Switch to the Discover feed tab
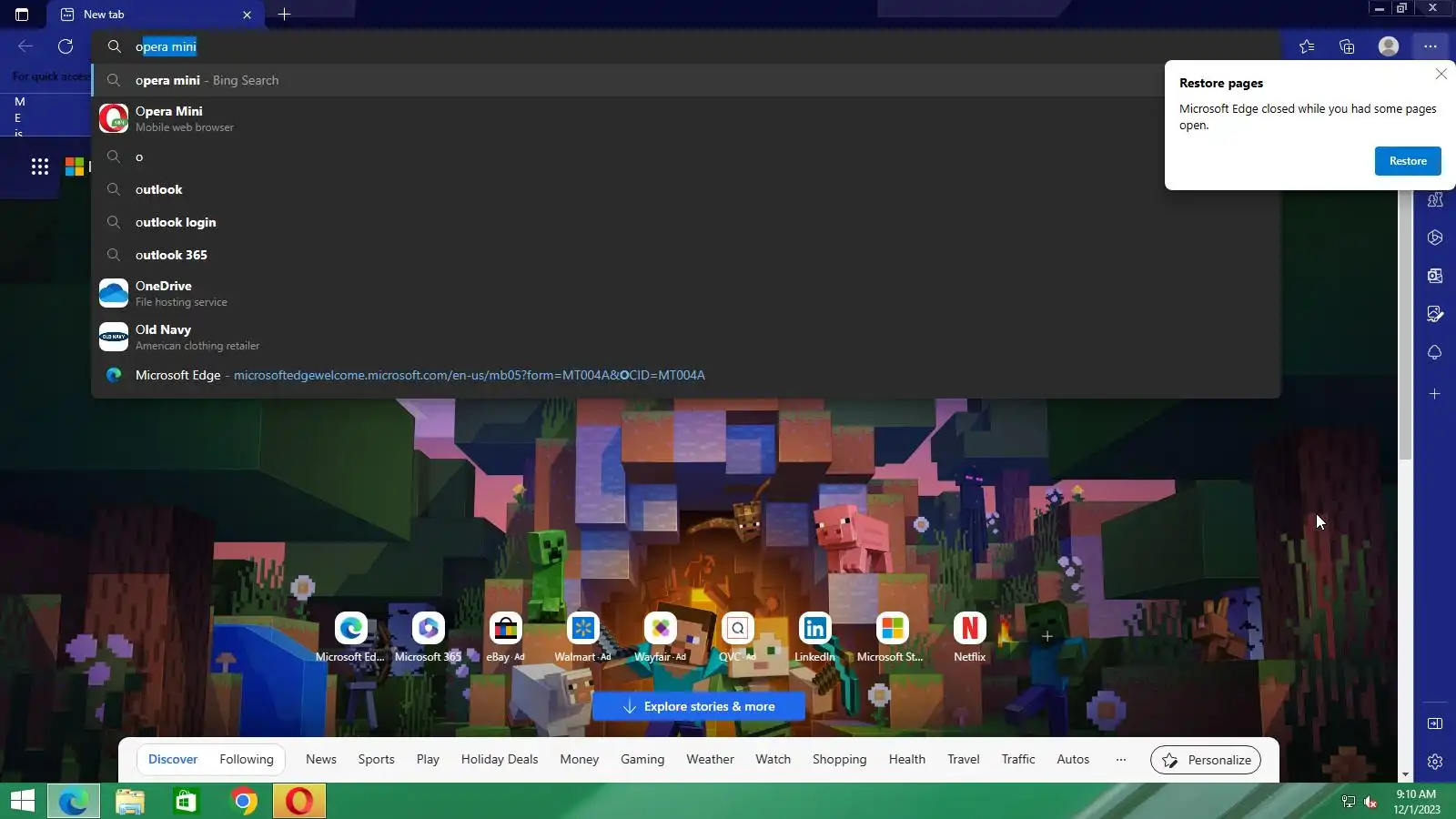Viewport: 1456px width, 819px height. (173, 760)
